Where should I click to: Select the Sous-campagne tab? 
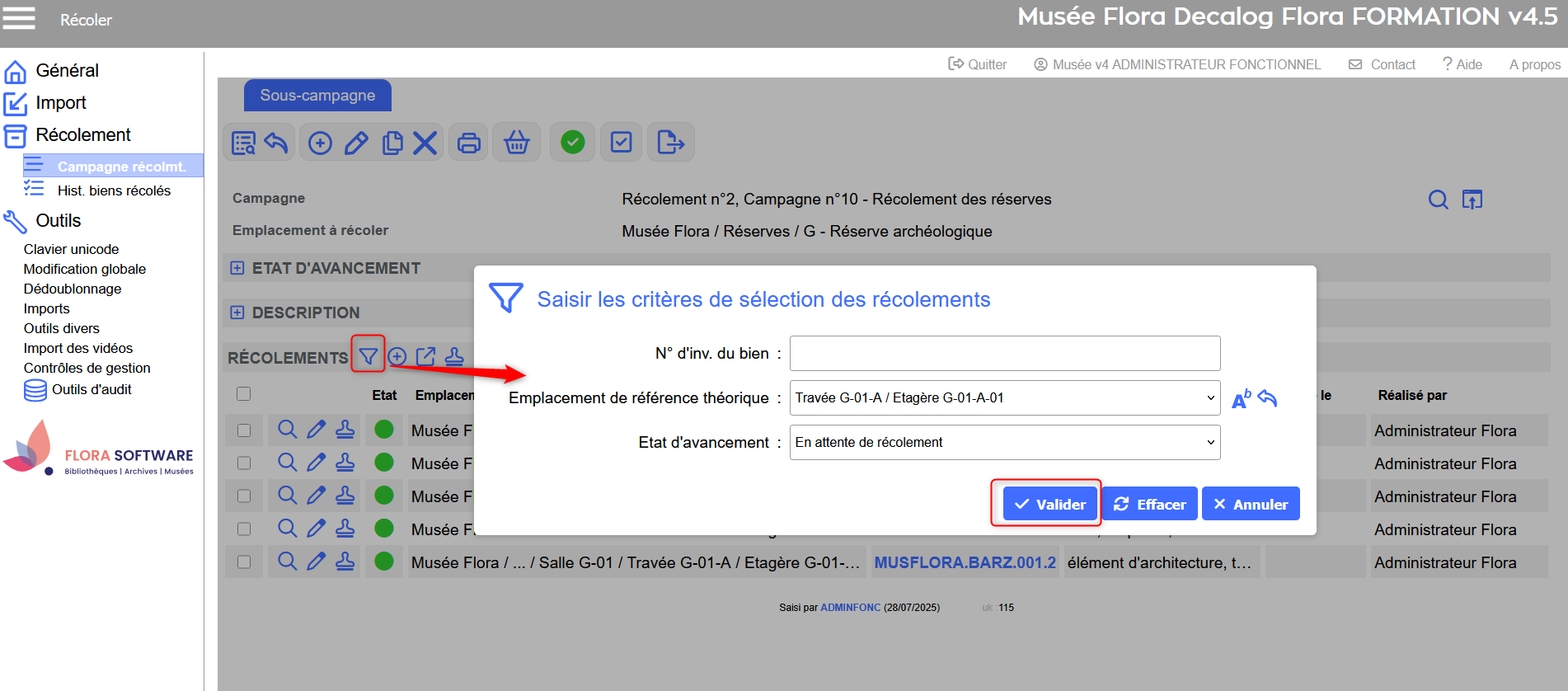(x=317, y=96)
